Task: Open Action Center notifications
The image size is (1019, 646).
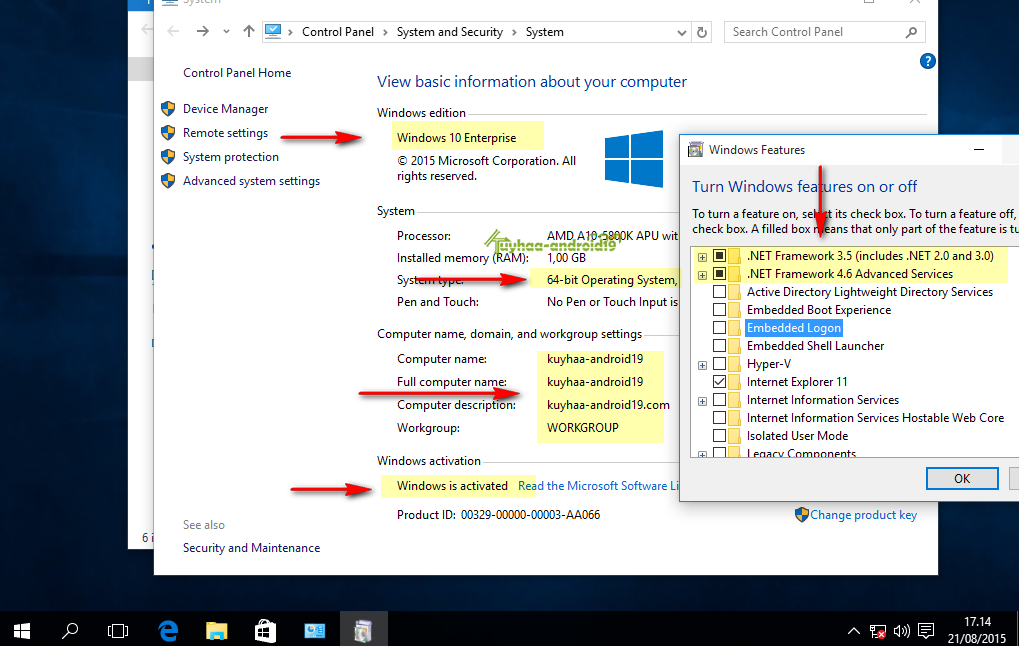Action: 925,630
